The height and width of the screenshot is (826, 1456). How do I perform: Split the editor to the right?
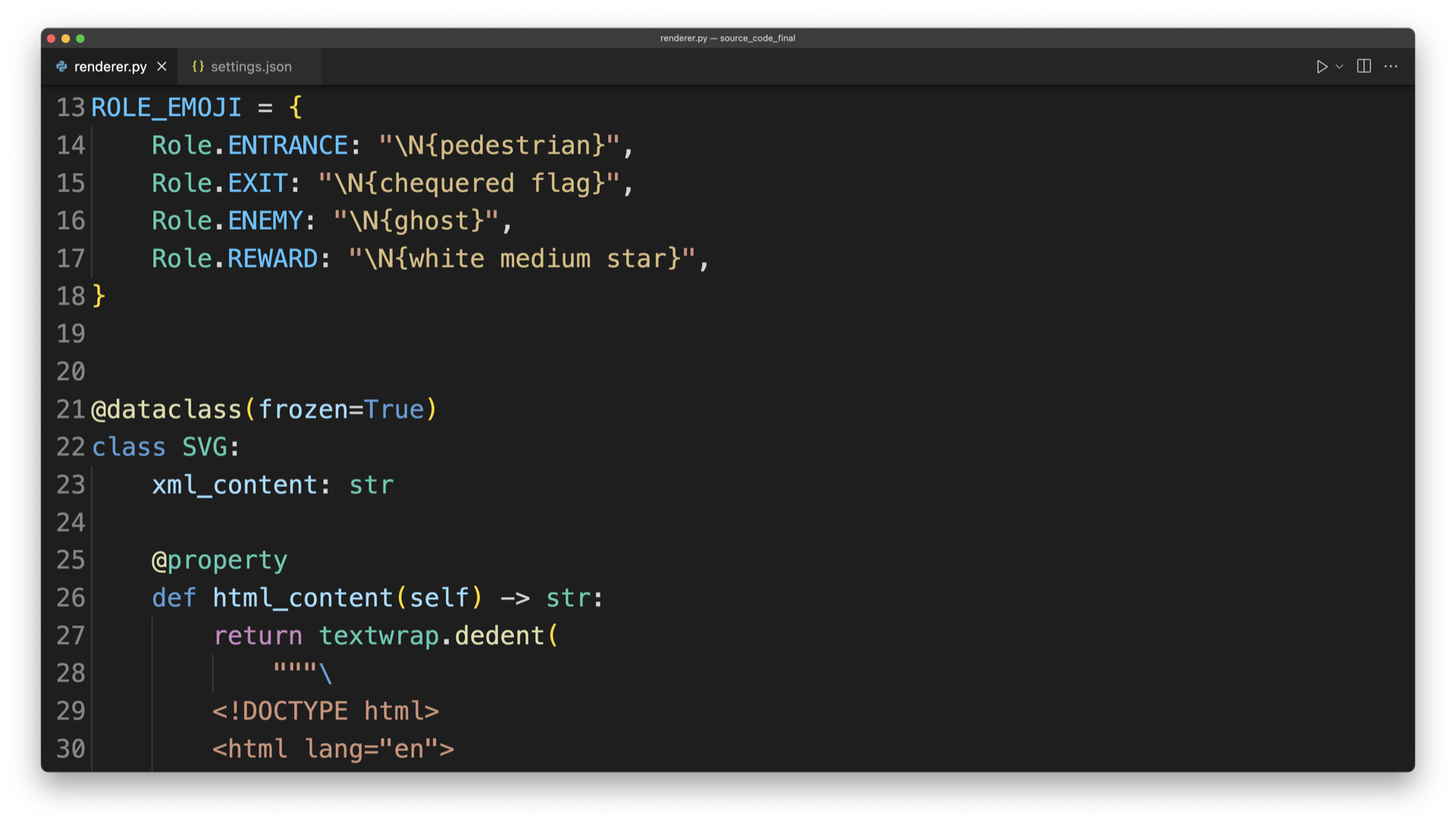click(x=1363, y=67)
